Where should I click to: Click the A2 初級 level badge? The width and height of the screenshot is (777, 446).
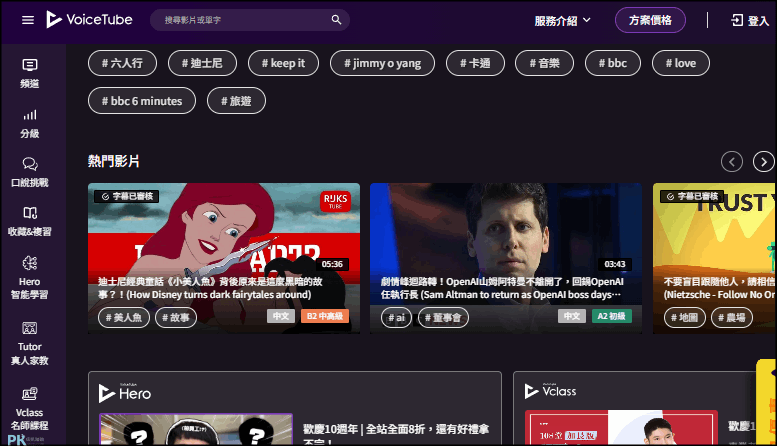pos(611,316)
